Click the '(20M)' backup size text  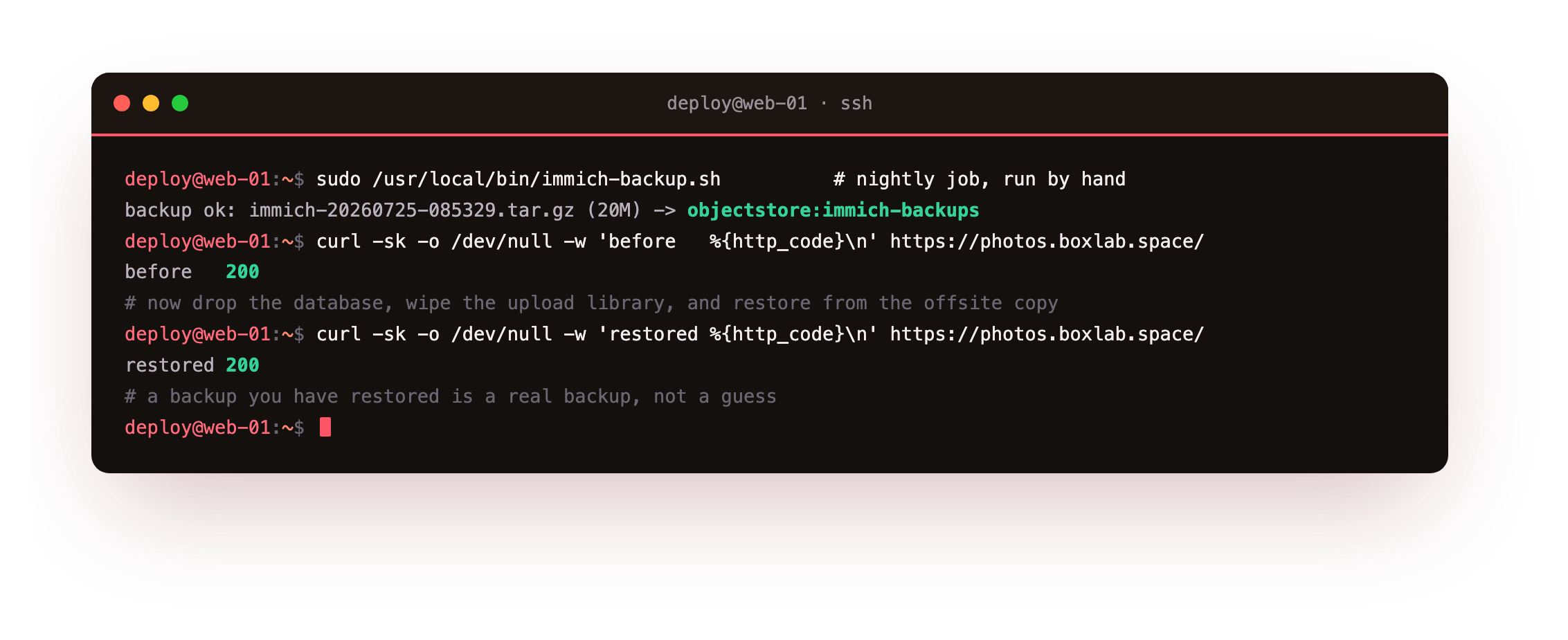coord(614,210)
